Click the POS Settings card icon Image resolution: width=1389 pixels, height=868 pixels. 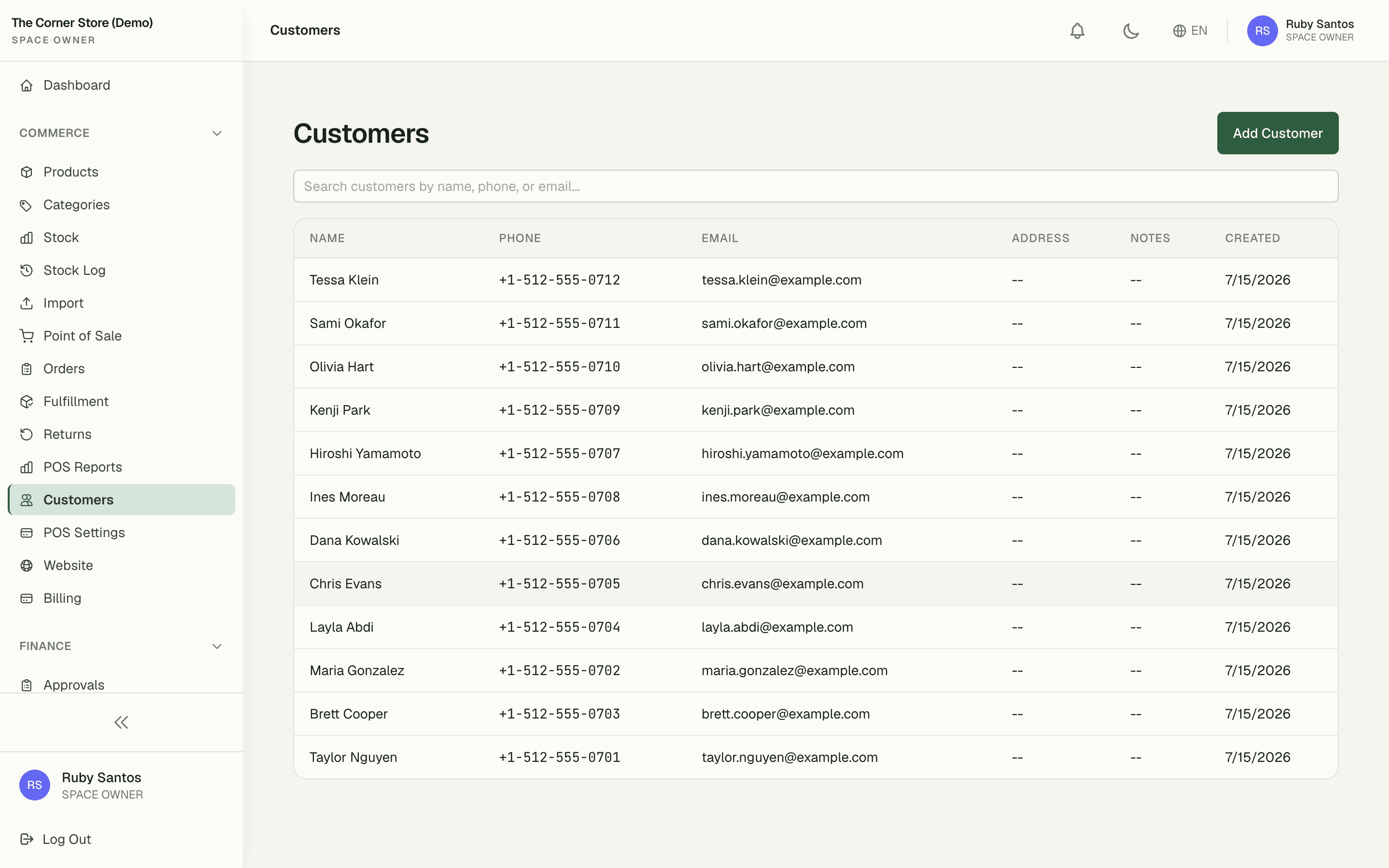27,532
